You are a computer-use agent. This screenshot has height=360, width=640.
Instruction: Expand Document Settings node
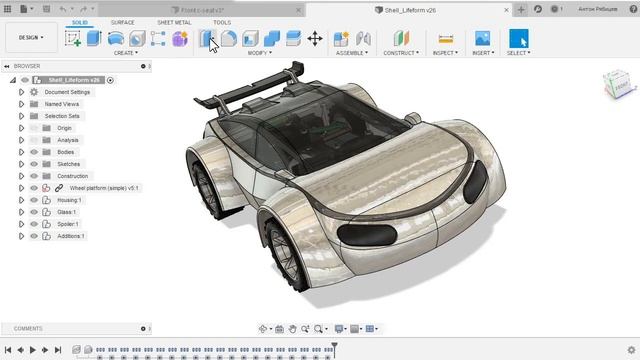[x=21, y=92]
